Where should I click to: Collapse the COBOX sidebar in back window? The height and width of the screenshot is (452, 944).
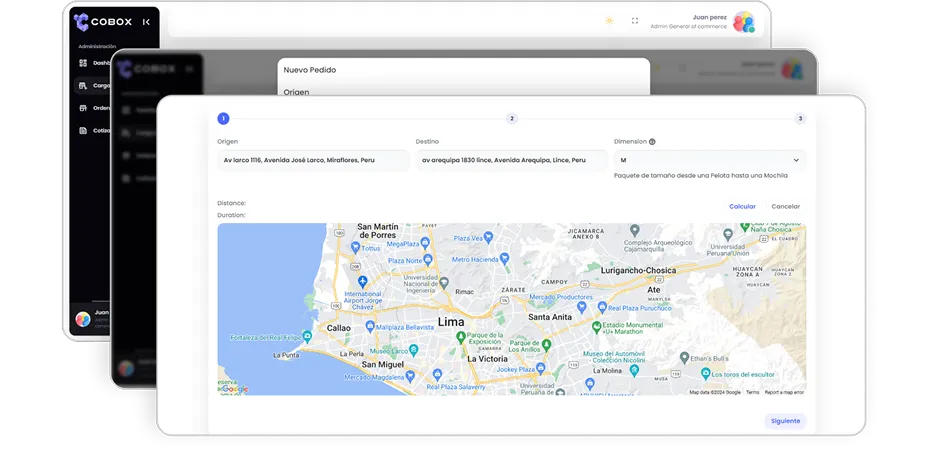point(146,22)
